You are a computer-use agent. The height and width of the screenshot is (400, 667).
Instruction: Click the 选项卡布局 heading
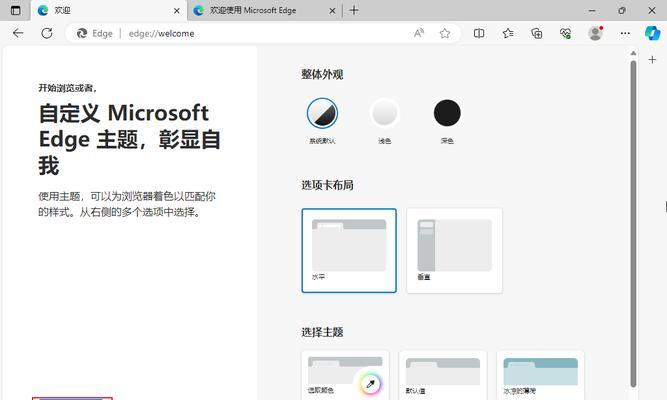point(328,185)
